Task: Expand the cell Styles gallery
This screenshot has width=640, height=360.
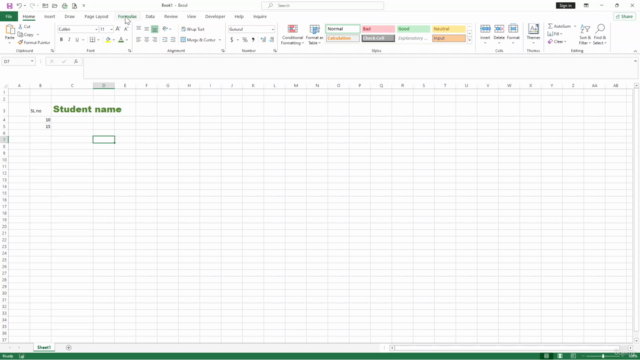Action: [x=469, y=40]
